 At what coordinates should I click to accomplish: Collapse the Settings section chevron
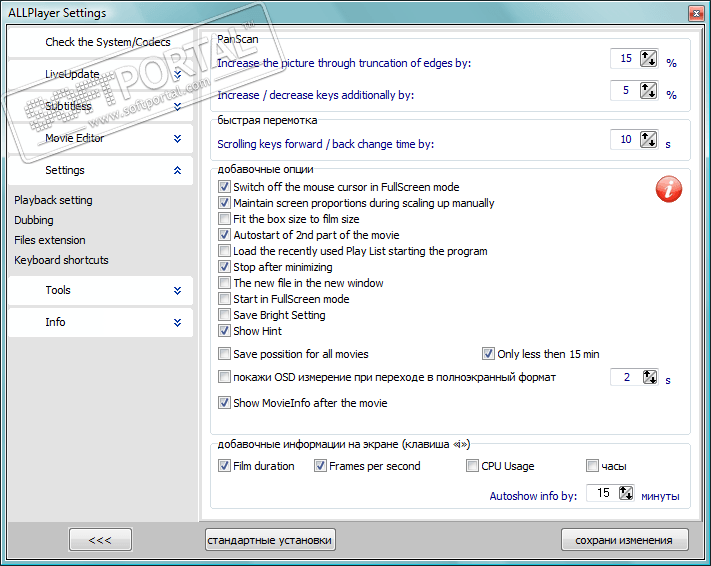[x=177, y=170]
